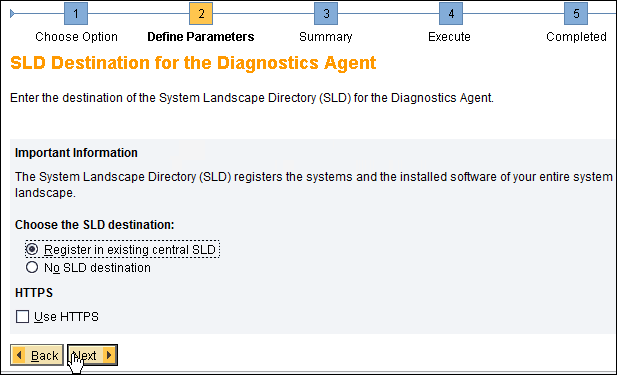
Task: Click the Choose Option step label
Action: click(x=76, y=37)
